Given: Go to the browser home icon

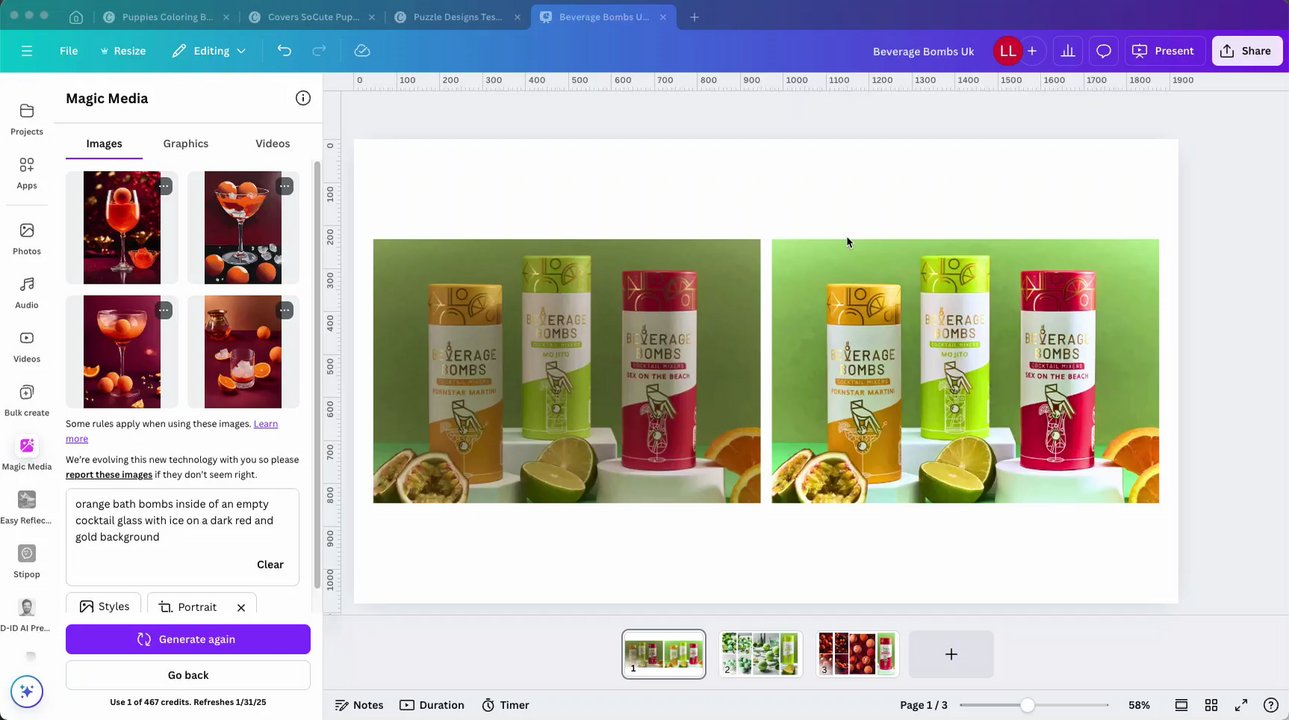Looking at the screenshot, I should [x=76, y=17].
